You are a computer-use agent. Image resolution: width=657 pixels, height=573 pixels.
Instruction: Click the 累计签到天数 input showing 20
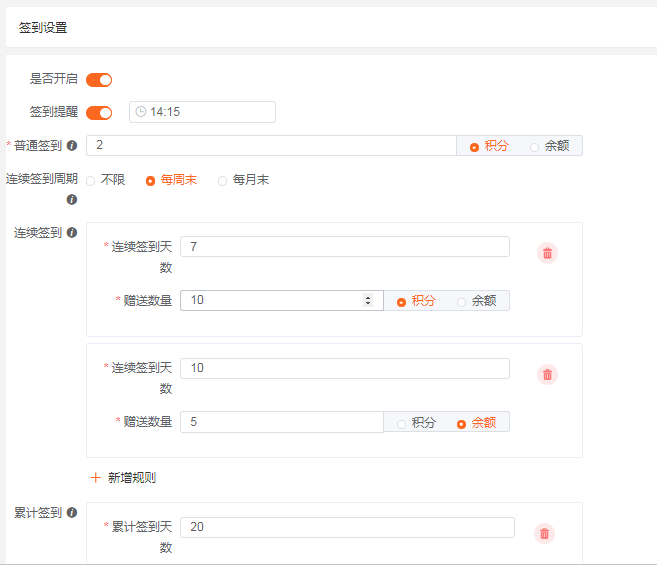click(347, 527)
